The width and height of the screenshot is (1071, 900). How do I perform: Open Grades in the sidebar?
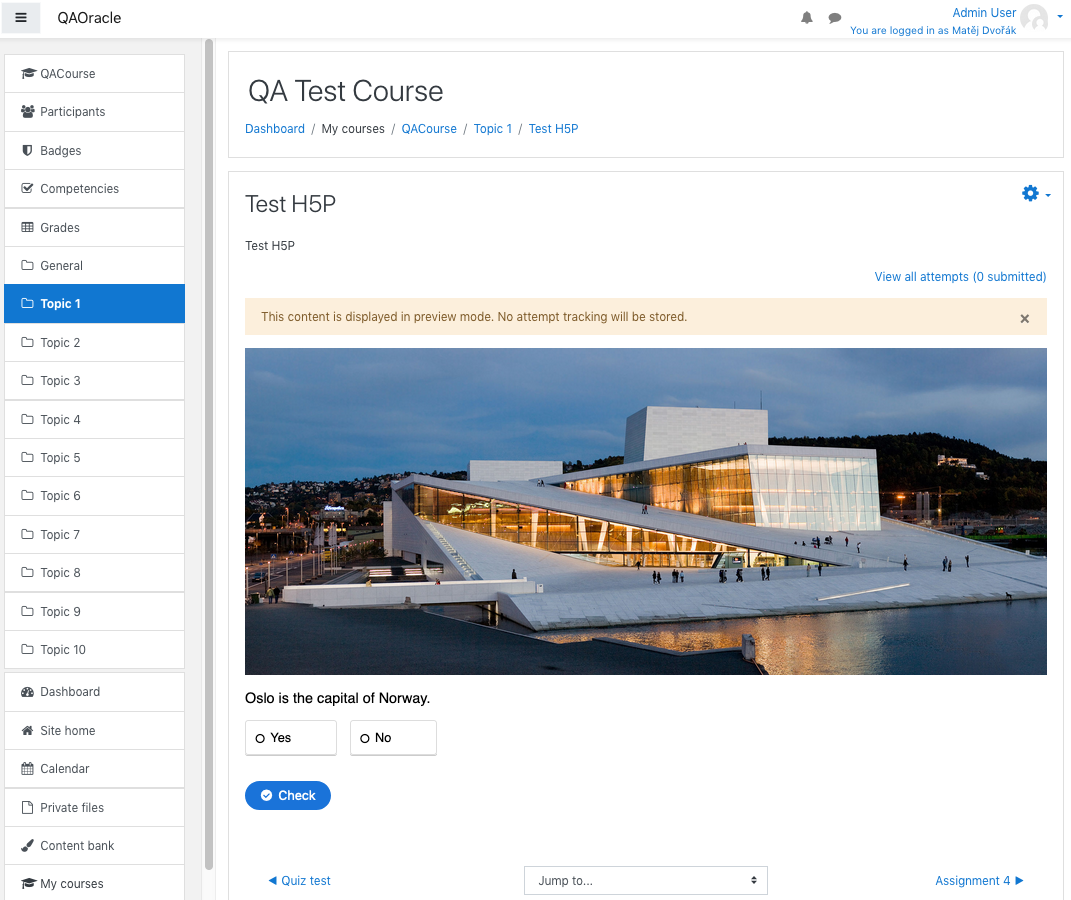tap(94, 227)
